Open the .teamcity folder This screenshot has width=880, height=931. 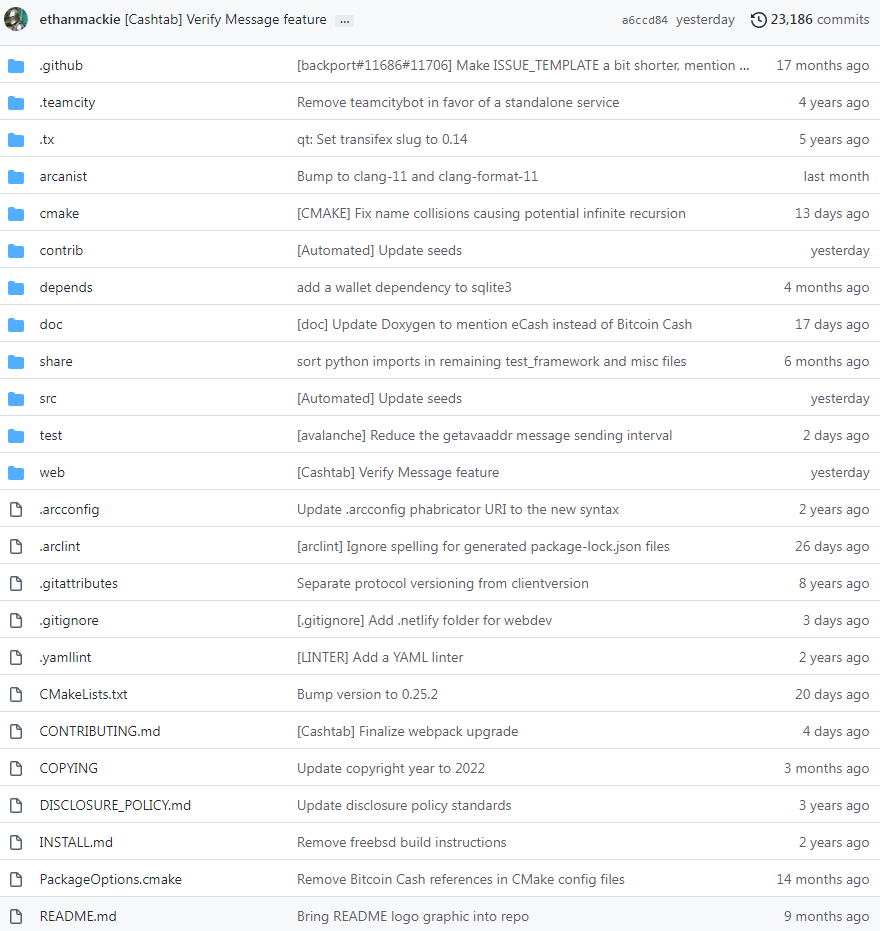click(67, 102)
